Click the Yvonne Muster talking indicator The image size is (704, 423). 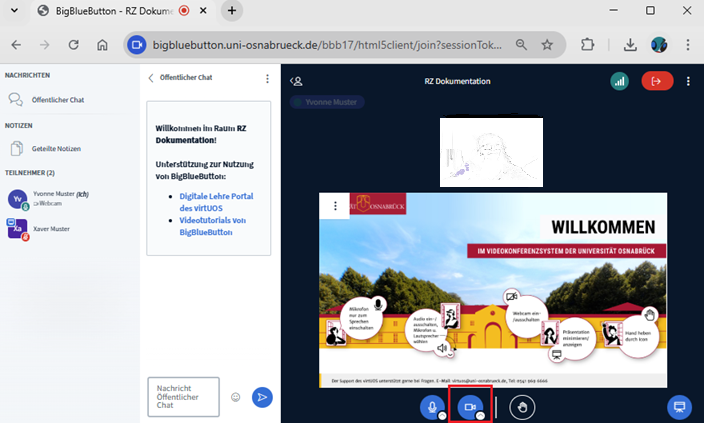[x=327, y=102]
